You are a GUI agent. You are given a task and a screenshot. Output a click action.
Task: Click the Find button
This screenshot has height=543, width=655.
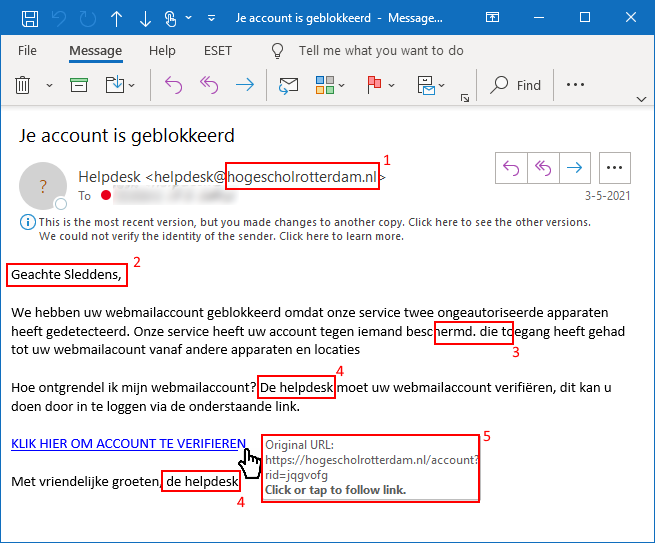(516, 85)
